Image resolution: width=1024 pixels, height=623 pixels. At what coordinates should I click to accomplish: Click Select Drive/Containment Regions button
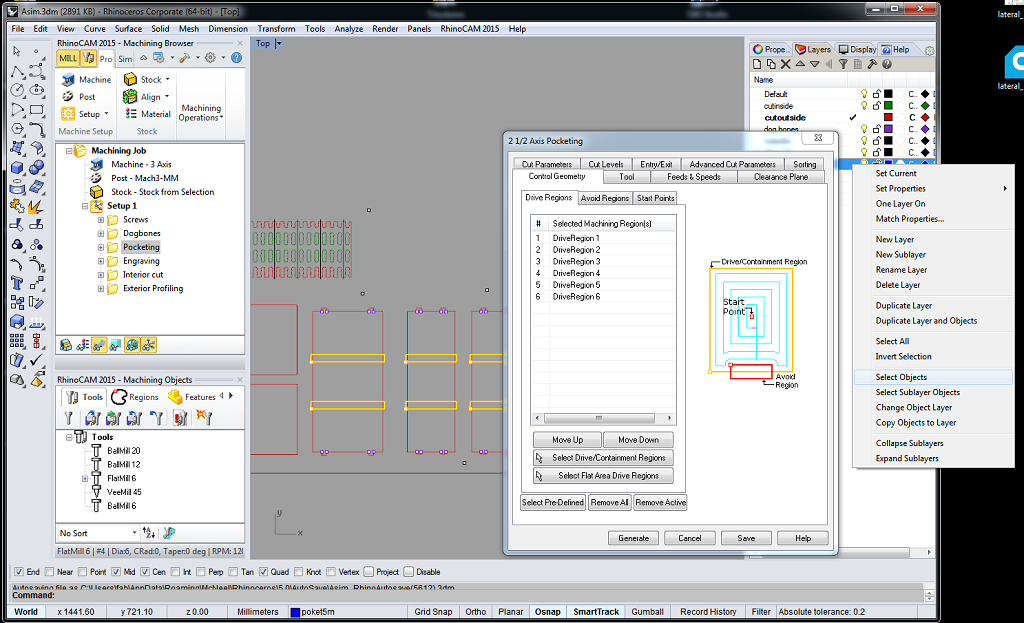(603, 458)
